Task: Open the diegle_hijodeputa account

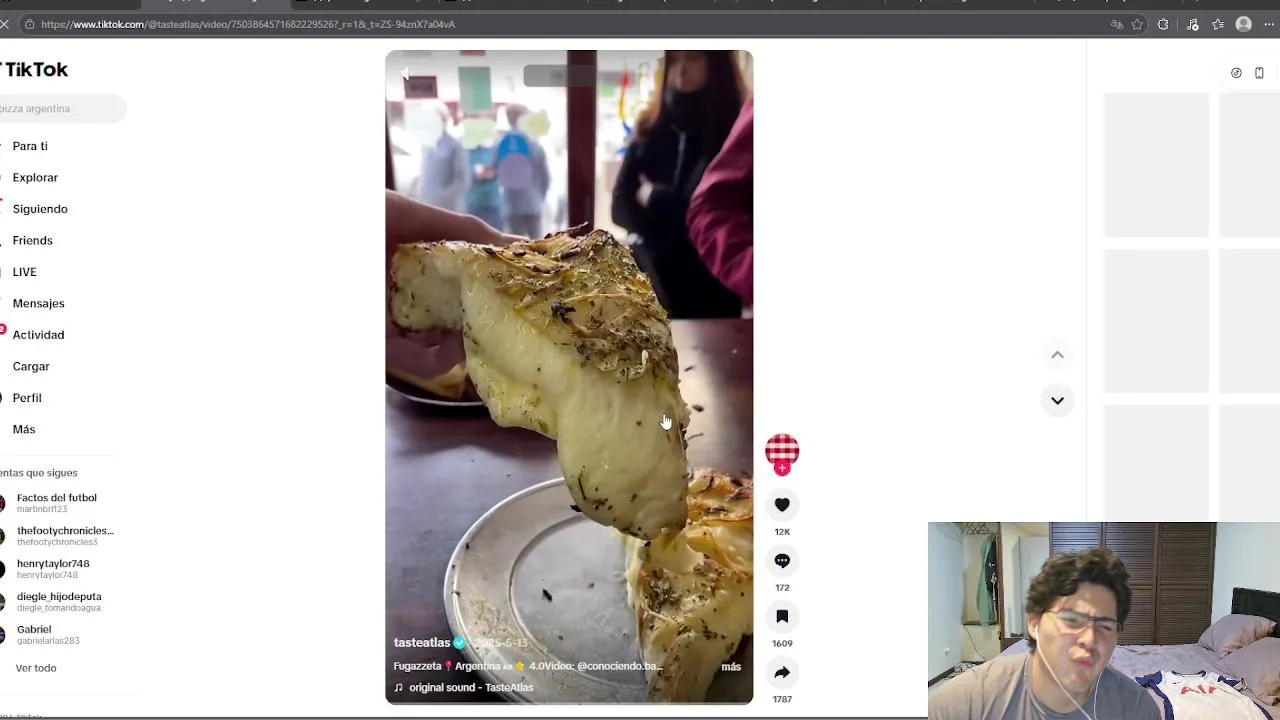Action: [58, 602]
